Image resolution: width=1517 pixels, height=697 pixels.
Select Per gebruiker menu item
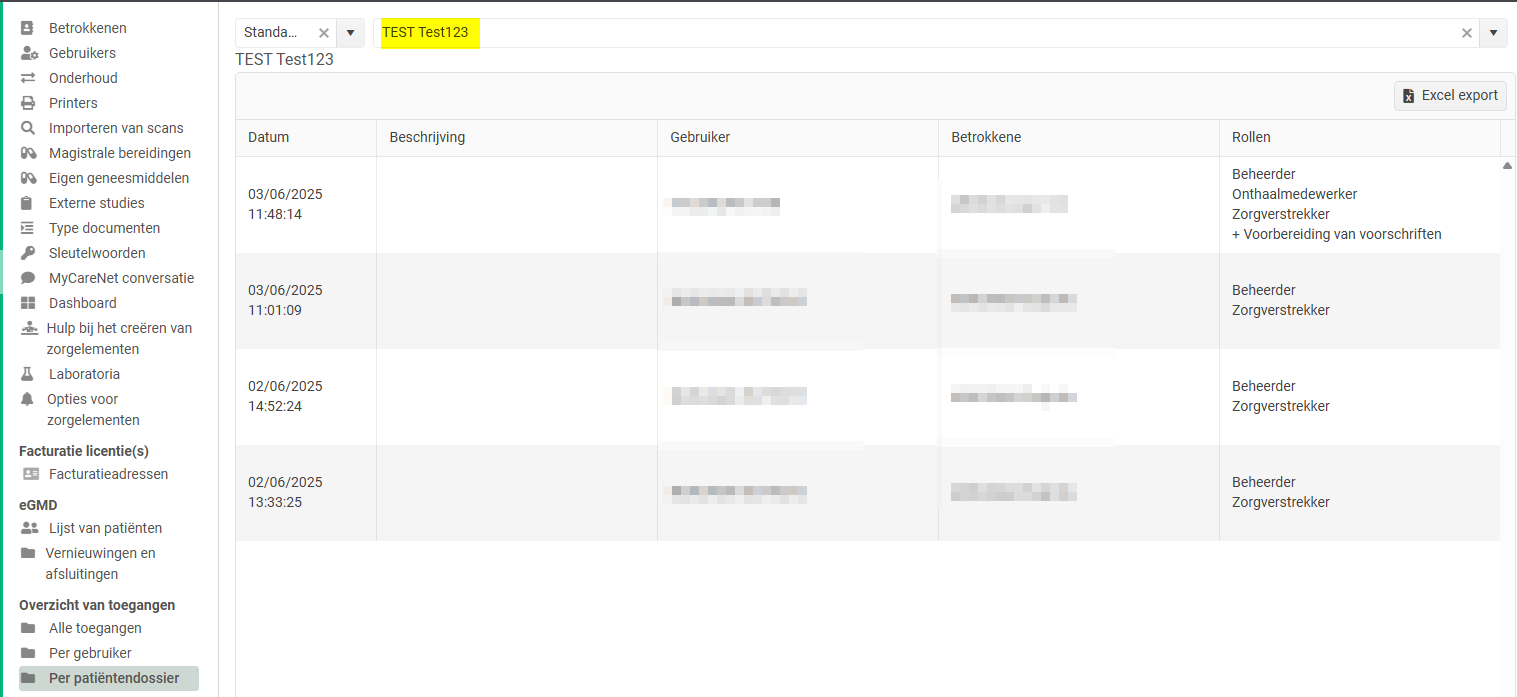(90, 653)
